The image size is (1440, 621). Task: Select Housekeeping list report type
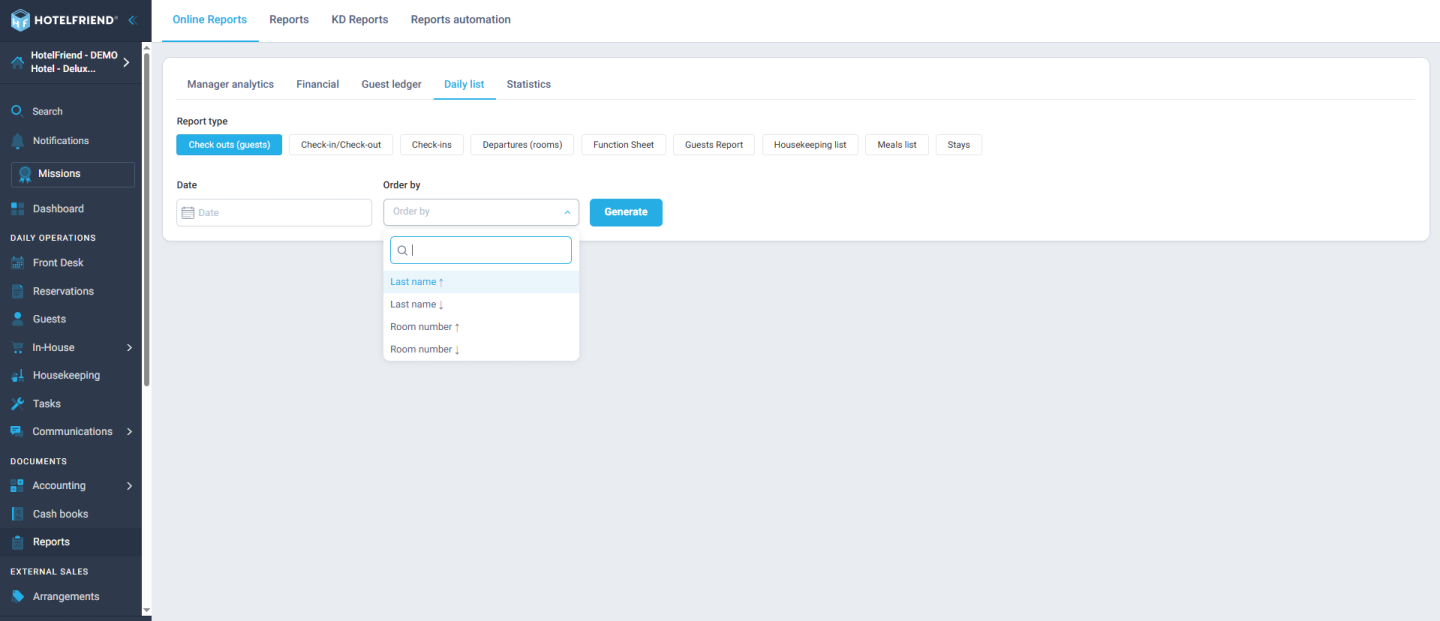810,145
